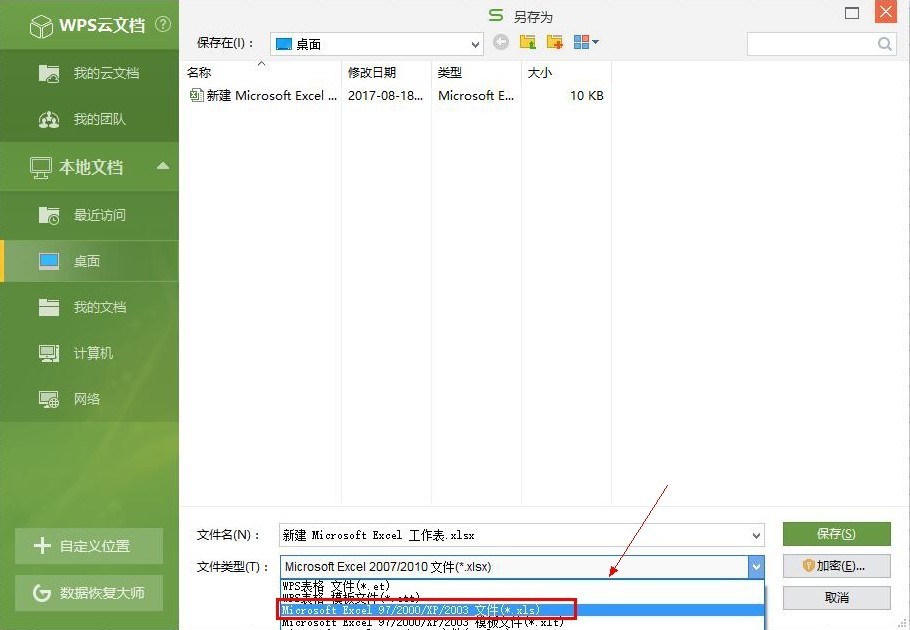Maximize the 另存为 dialog
910x630 pixels.
click(851, 13)
